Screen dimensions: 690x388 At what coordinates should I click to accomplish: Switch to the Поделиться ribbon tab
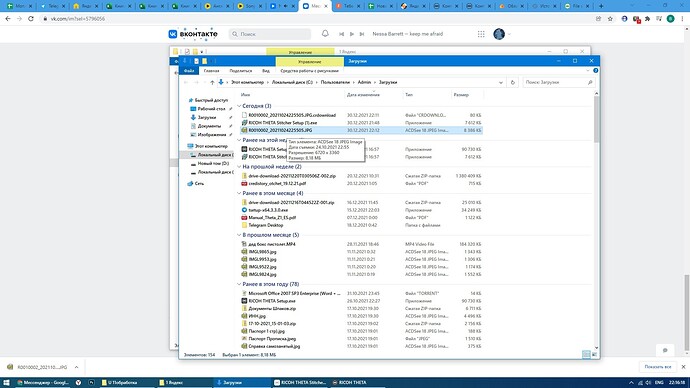point(241,70)
